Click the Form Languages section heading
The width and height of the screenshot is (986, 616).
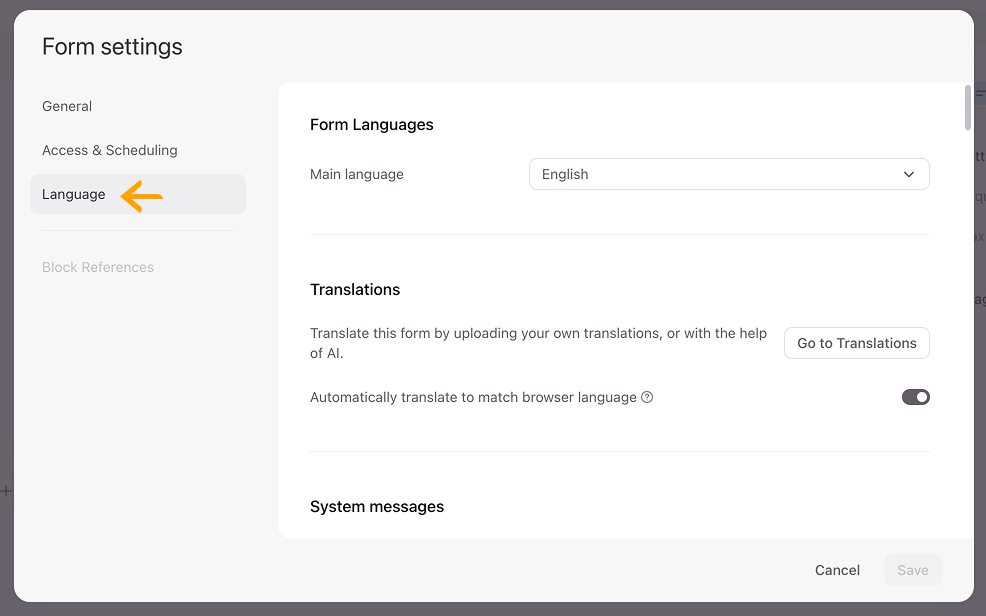[372, 125]
